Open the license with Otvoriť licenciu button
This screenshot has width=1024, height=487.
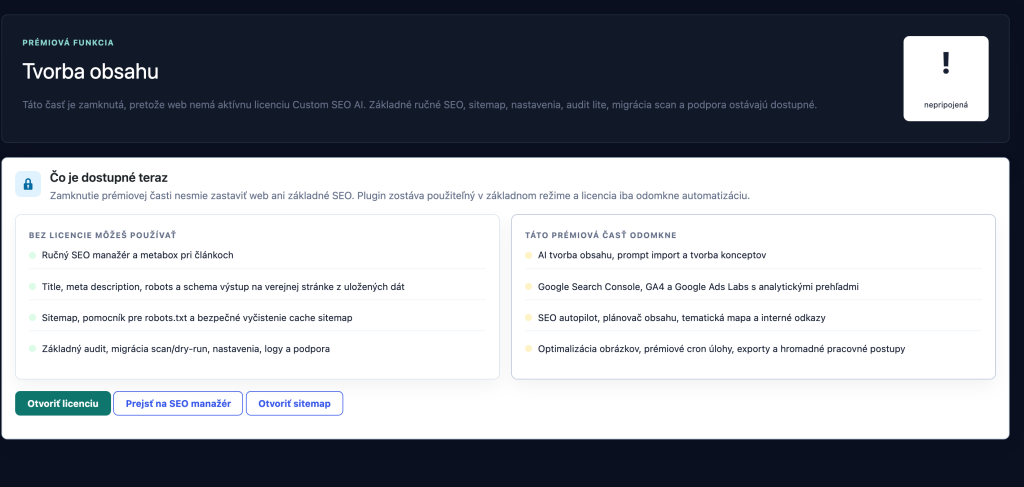pyautogui.click(x=63, y=403)
